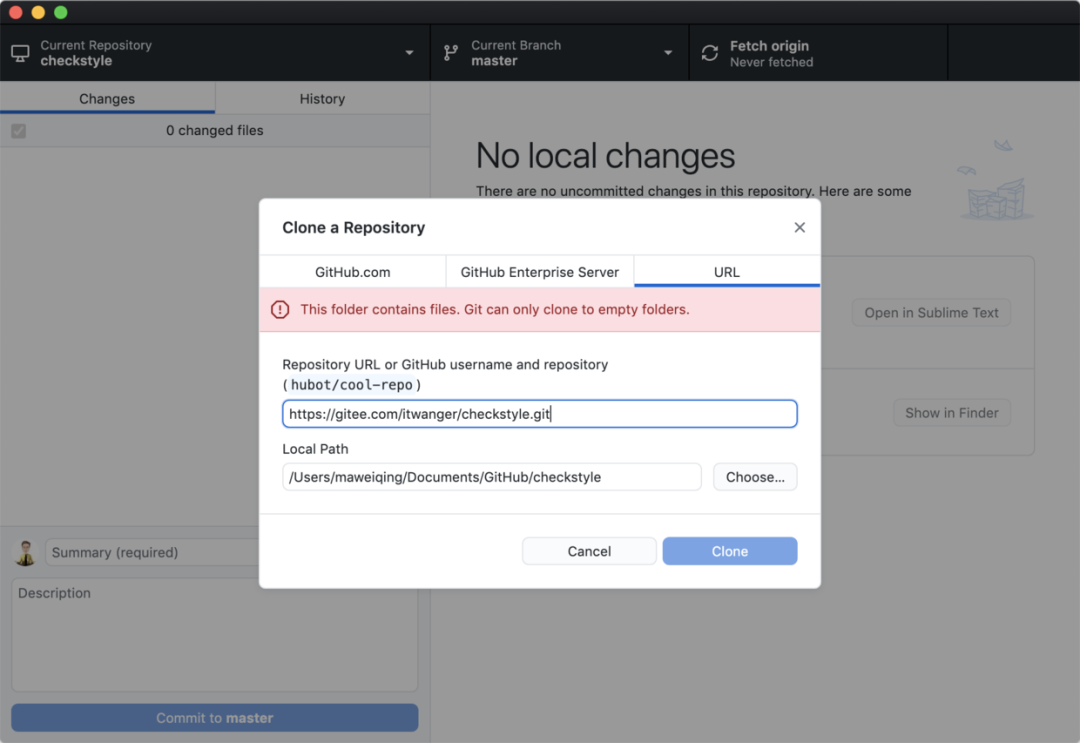Click the Repository URL input field

click(x=540, y=414)
